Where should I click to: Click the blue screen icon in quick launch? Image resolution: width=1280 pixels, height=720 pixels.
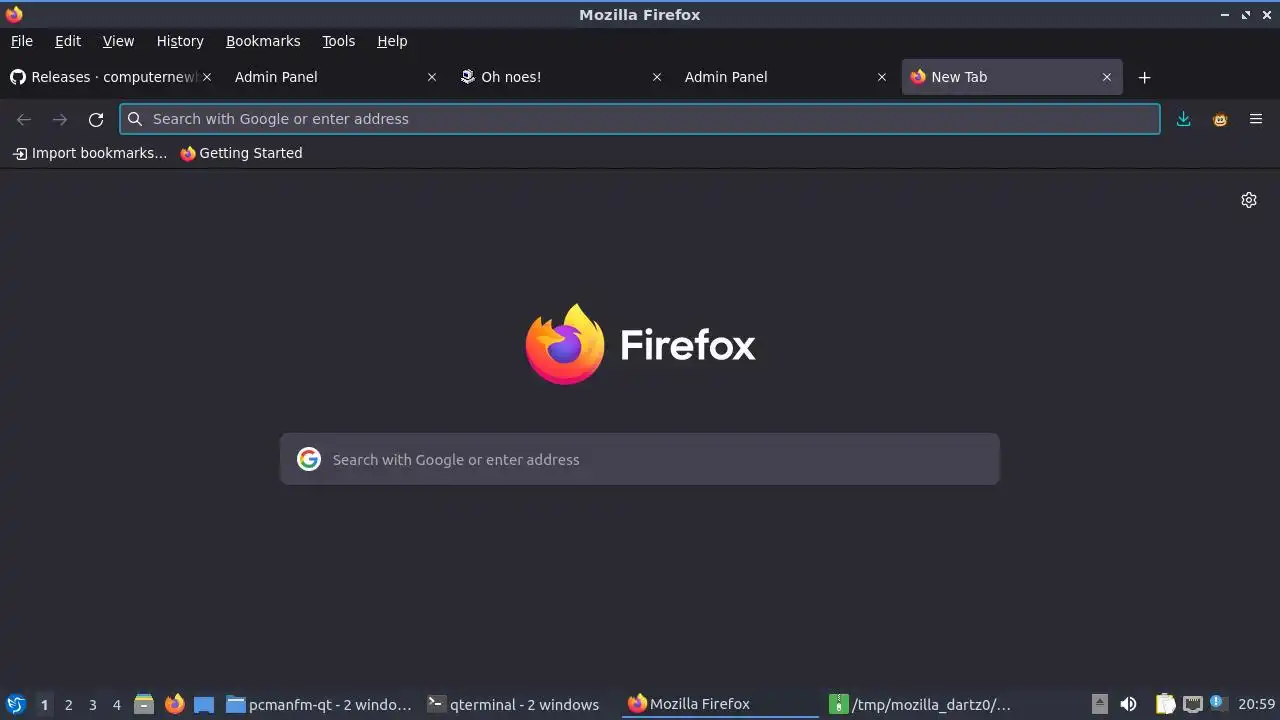click(204, 704)
